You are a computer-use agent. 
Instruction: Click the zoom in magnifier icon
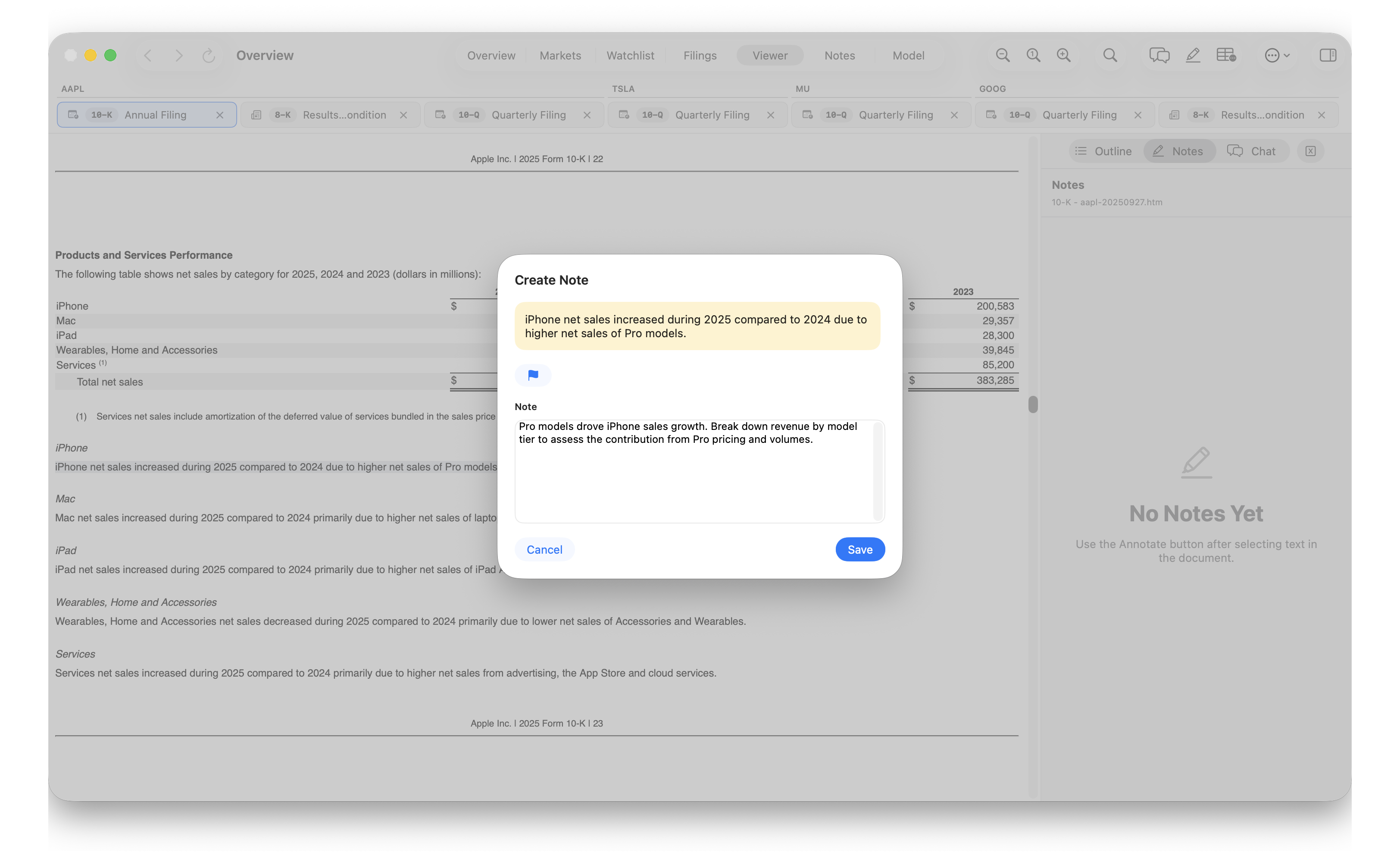click(x=1063, y=55)
